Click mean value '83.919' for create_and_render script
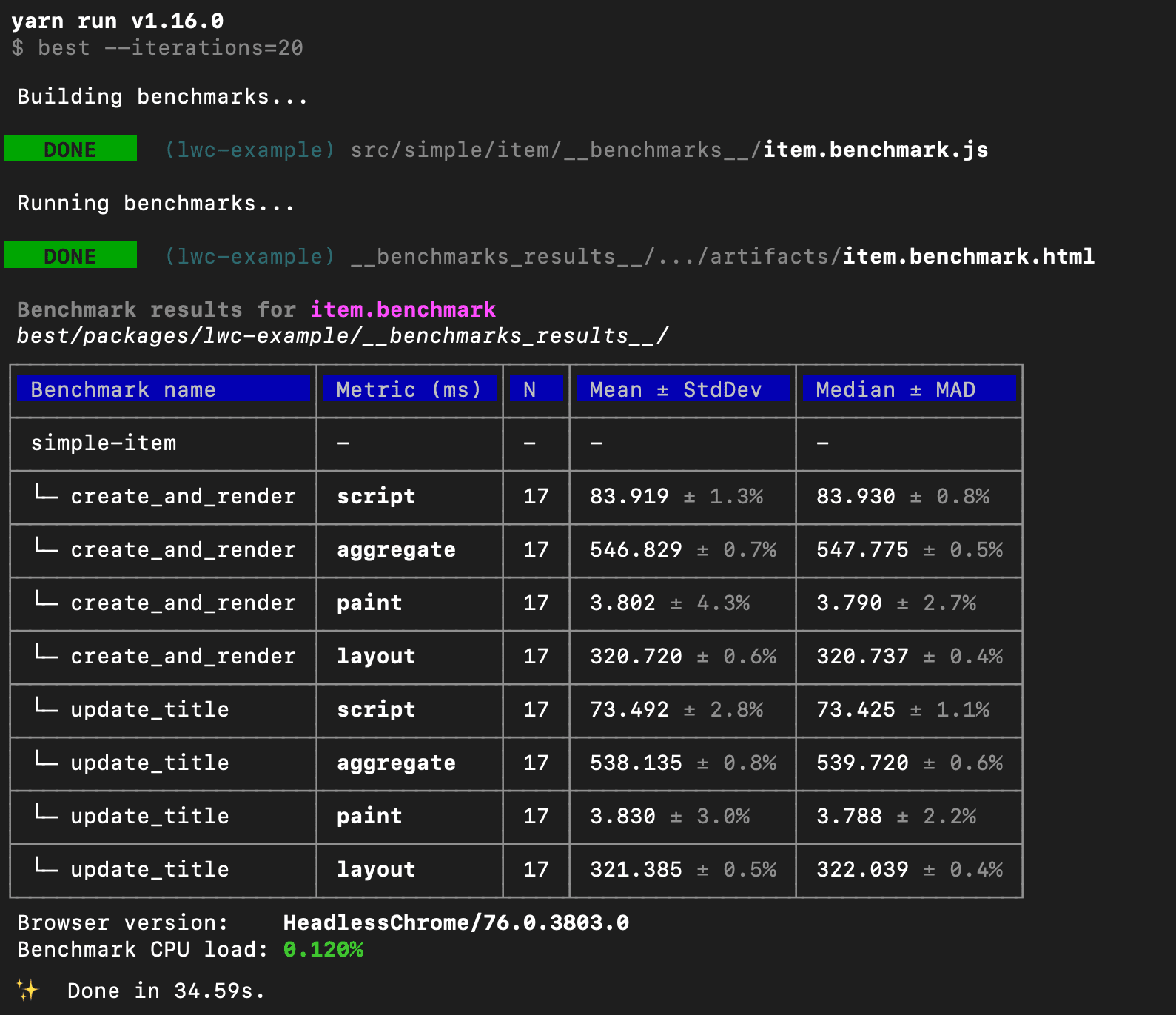 click(x=630, y=496)
